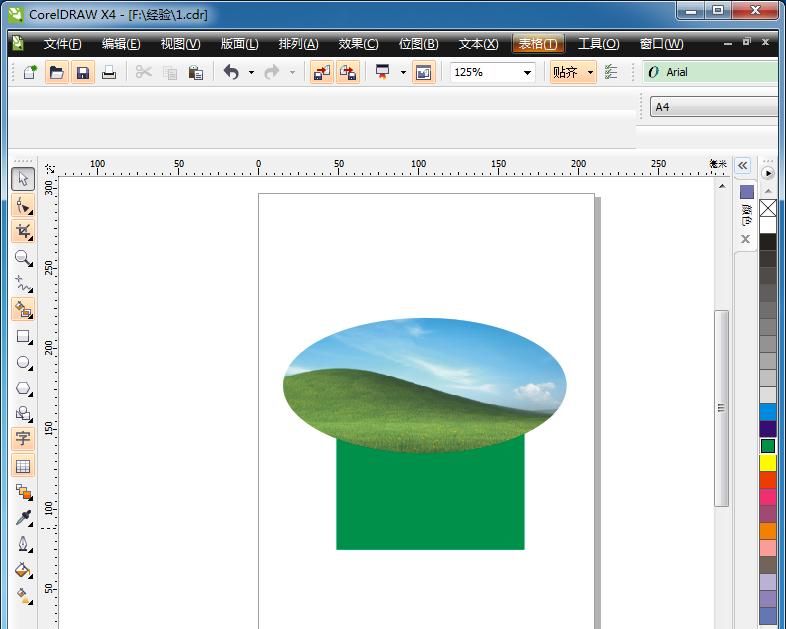Open the 文本(X) menu

coord(478,44)
